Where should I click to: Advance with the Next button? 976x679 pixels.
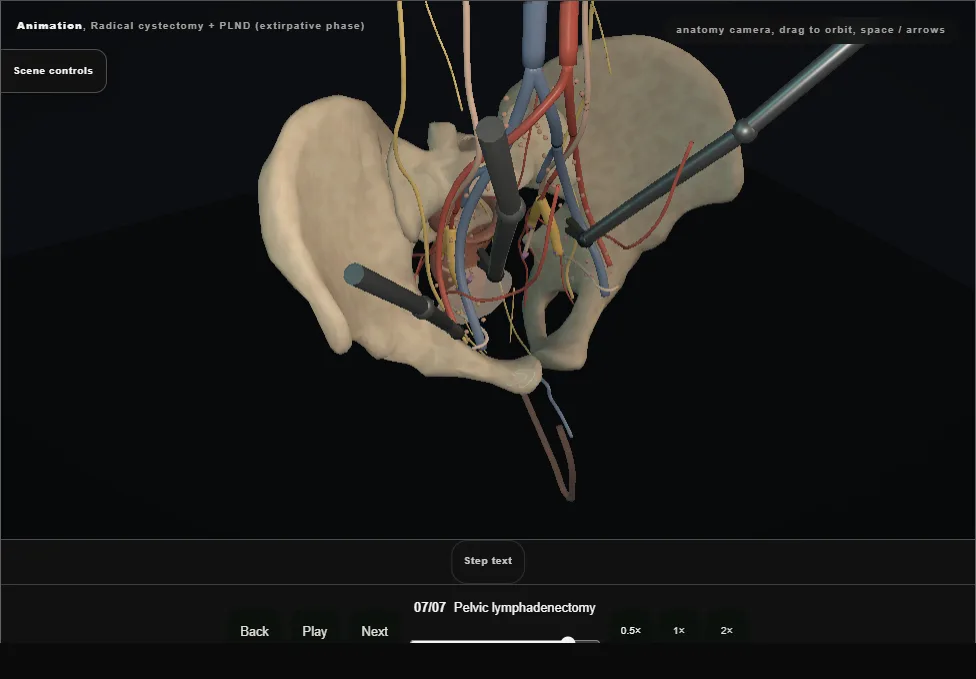pos(375,631)
